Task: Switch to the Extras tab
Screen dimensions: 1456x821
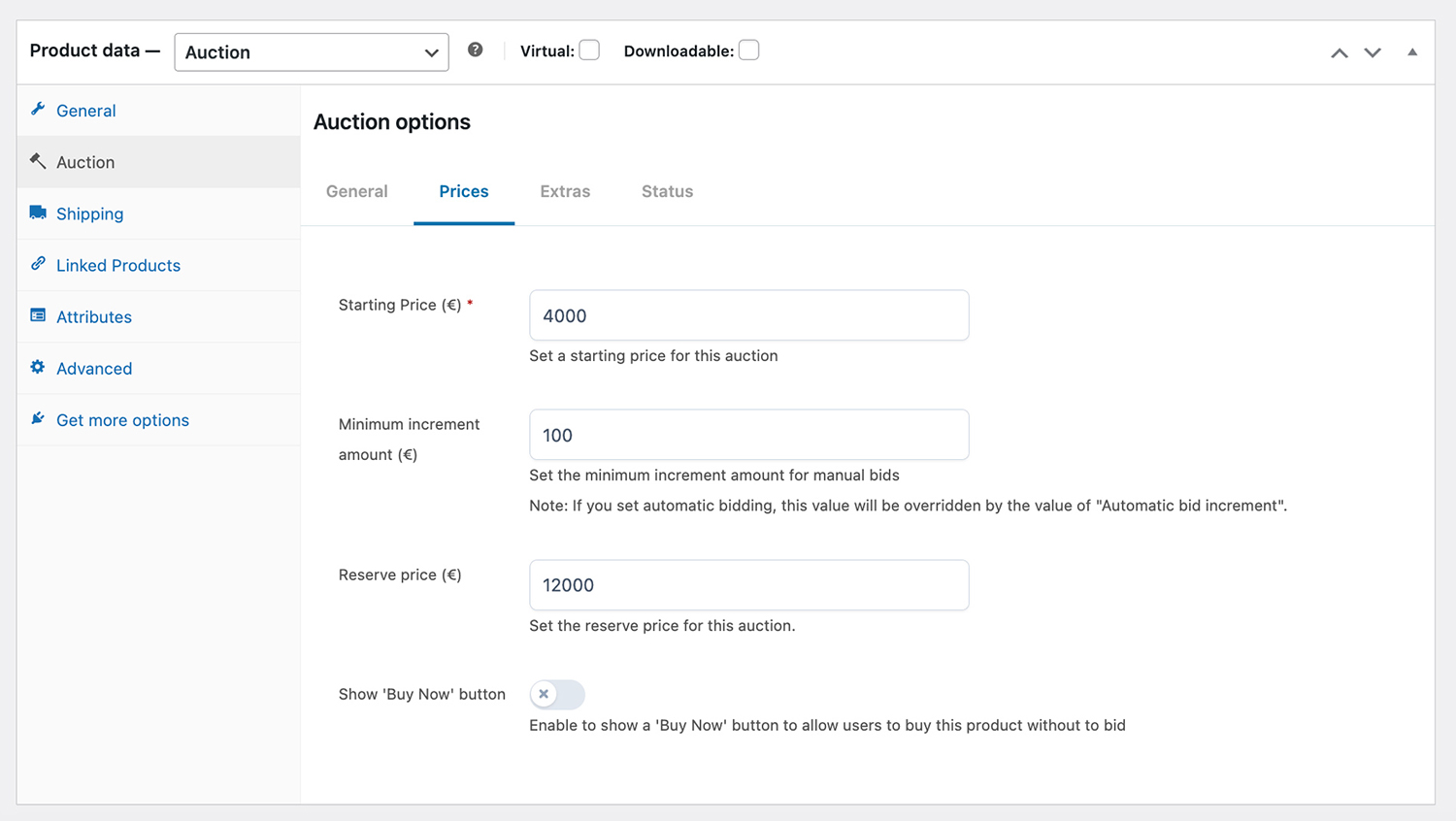Action: 565,192
